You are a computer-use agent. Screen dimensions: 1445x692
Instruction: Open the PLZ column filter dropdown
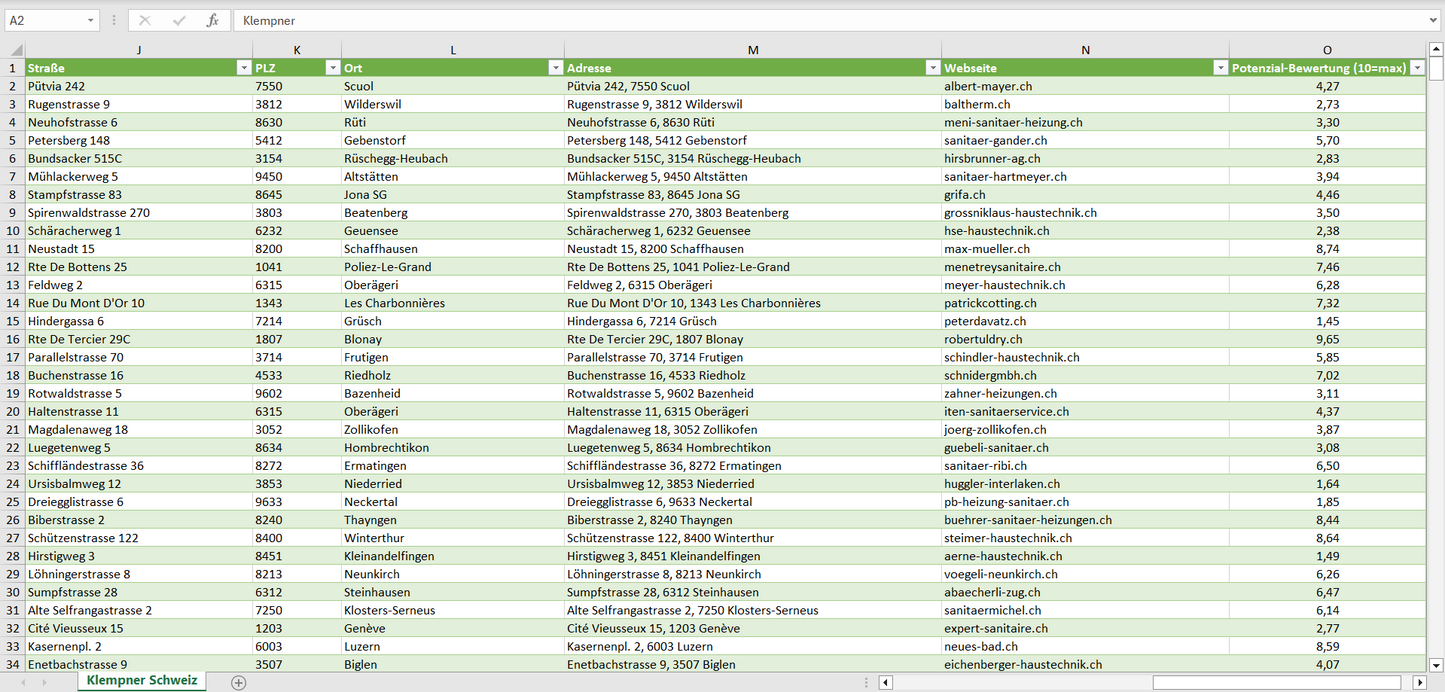tap(332, 68)
